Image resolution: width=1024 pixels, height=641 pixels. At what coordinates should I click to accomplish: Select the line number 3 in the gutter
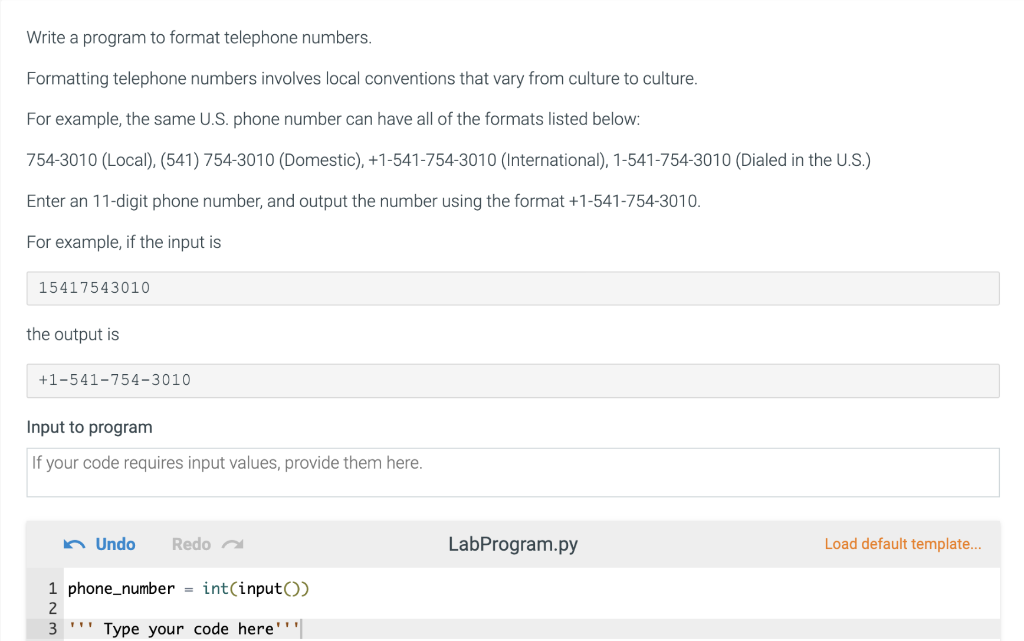(x=49, y=628)
